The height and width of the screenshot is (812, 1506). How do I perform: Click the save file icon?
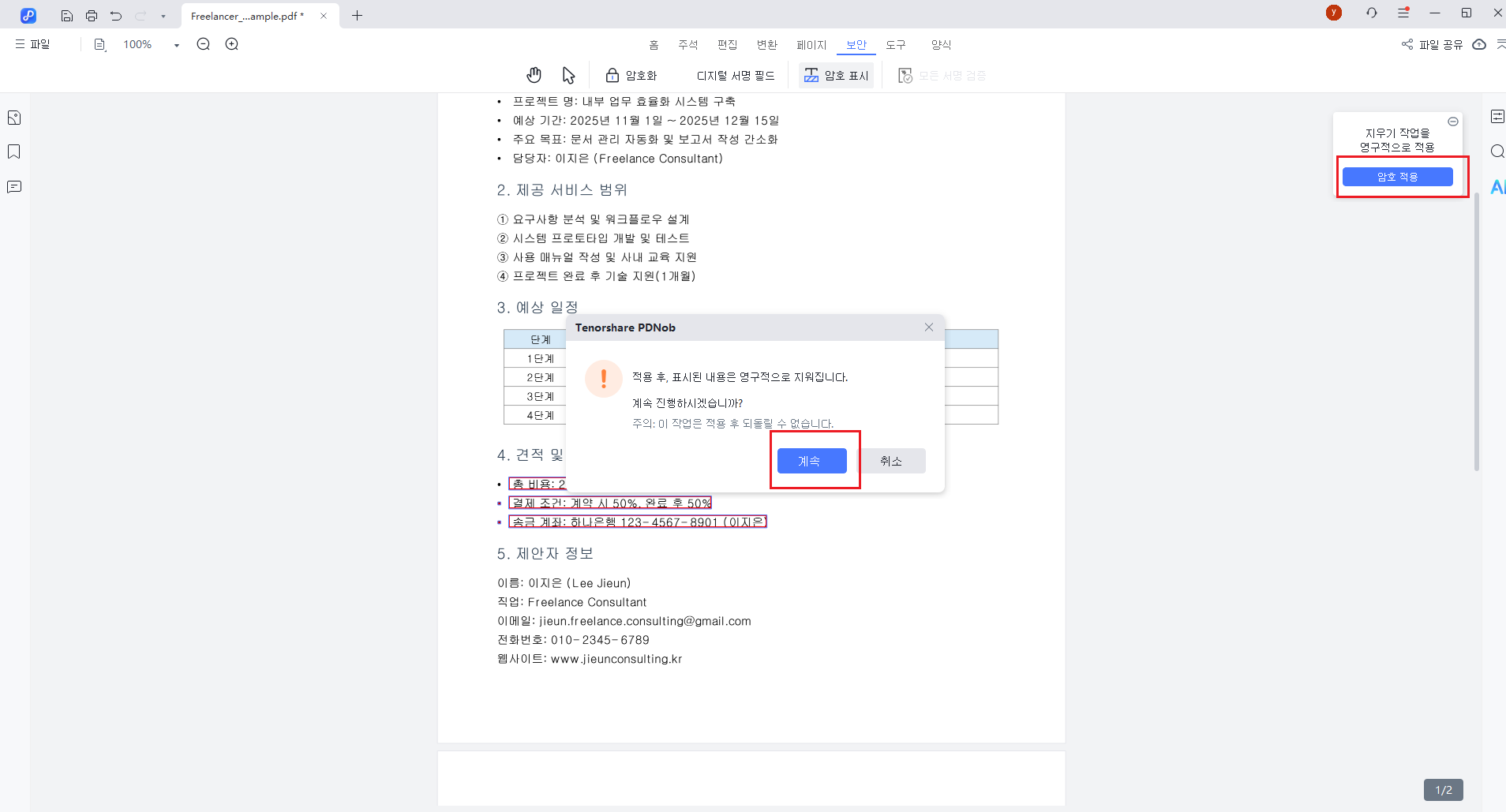pos(67,16)
